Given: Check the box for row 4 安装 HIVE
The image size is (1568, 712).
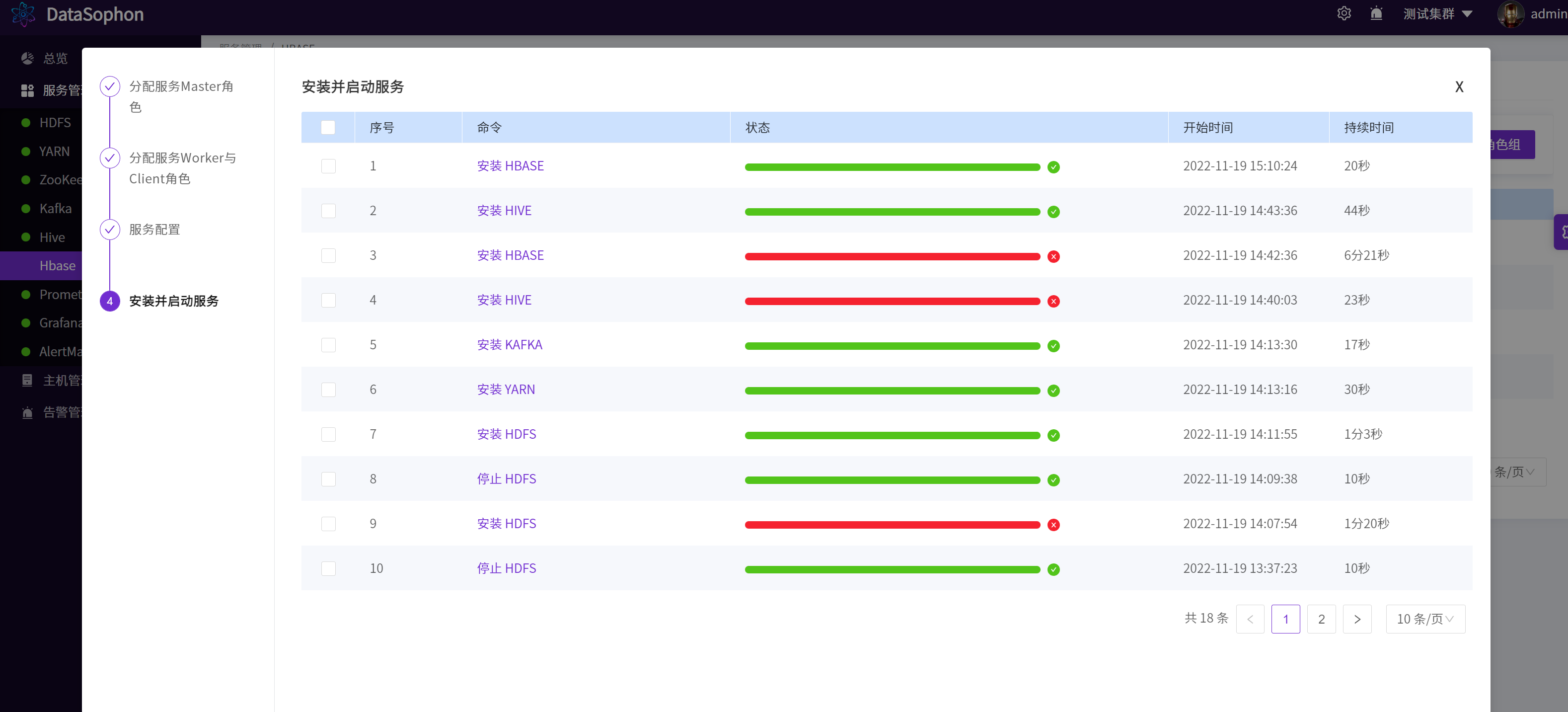Looking at the screenshot, I should pyautogui.click(x=328, y=300).
